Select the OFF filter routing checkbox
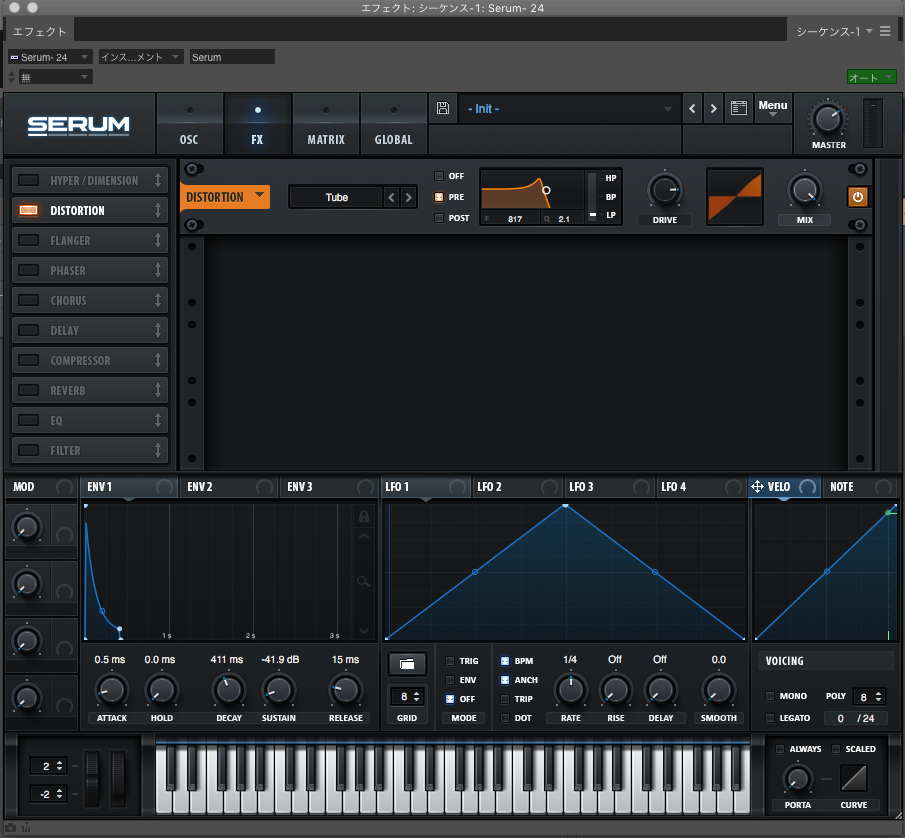This screenshot has width=905, height=838. click(439, 176)
